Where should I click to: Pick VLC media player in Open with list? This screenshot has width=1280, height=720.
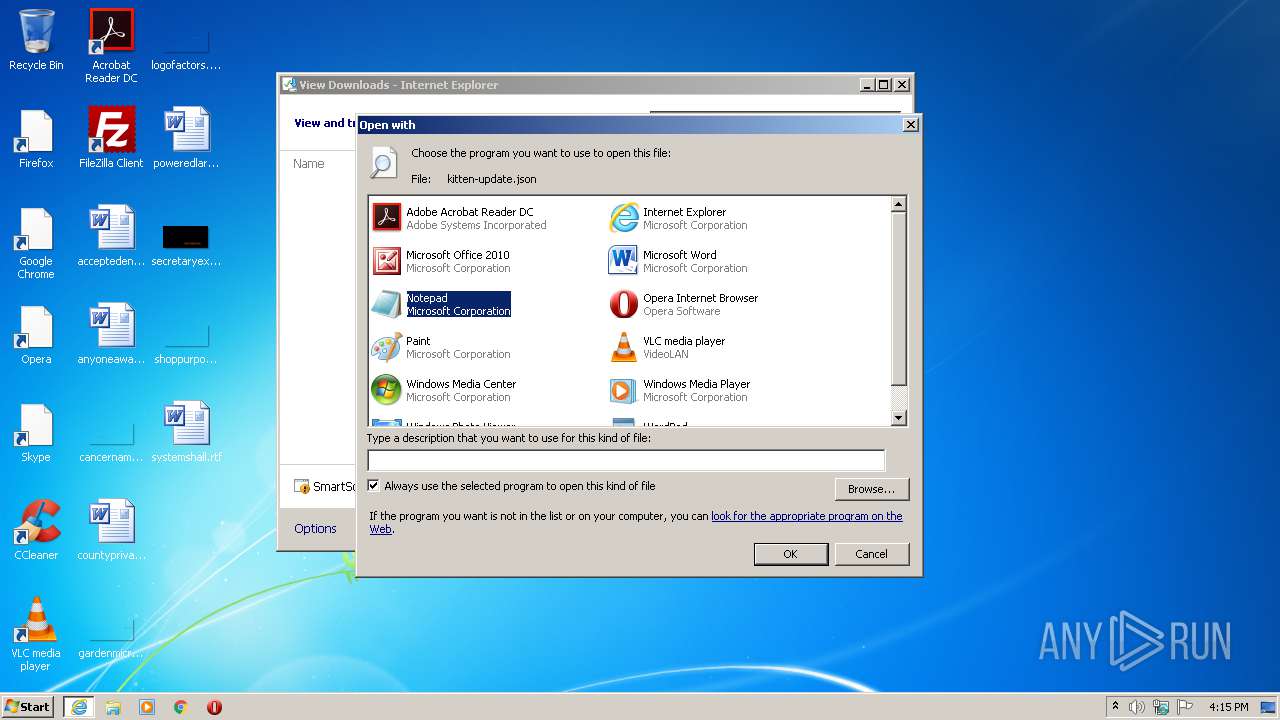click(x=668, y=347)
